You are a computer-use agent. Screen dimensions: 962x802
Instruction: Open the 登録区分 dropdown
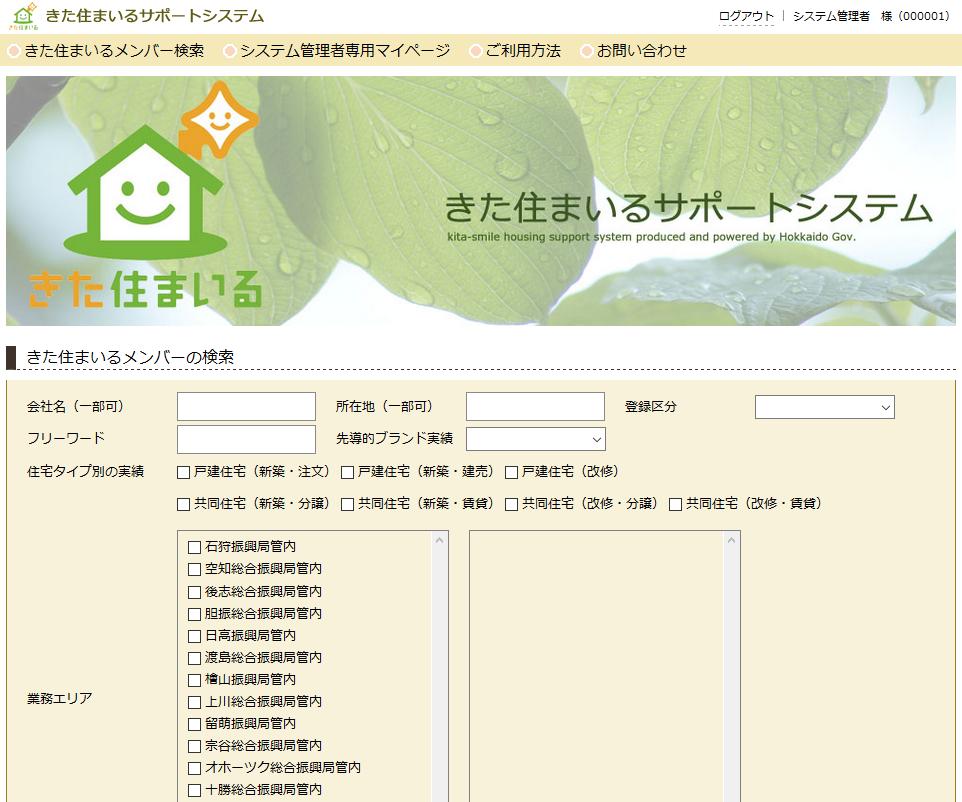[825, 407]
